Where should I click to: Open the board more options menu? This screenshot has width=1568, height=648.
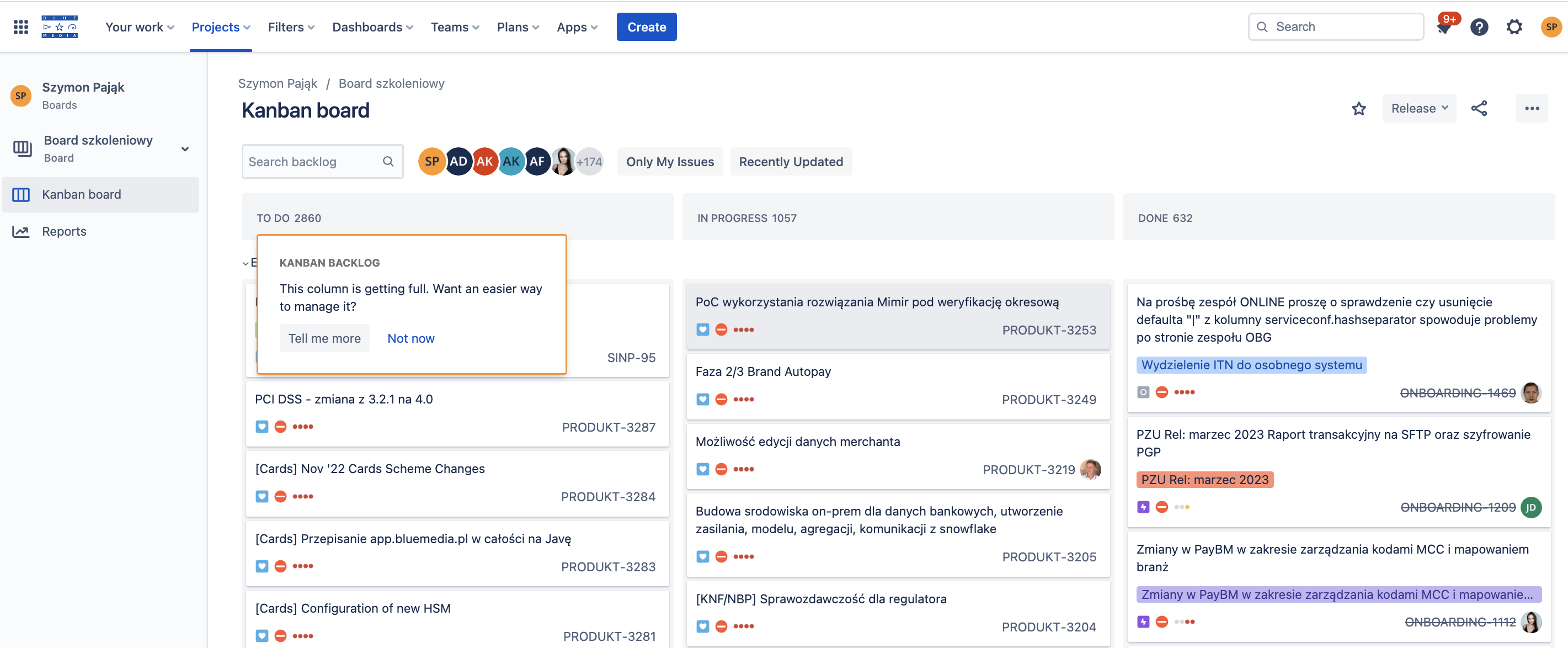click(x=1532, y=108)
